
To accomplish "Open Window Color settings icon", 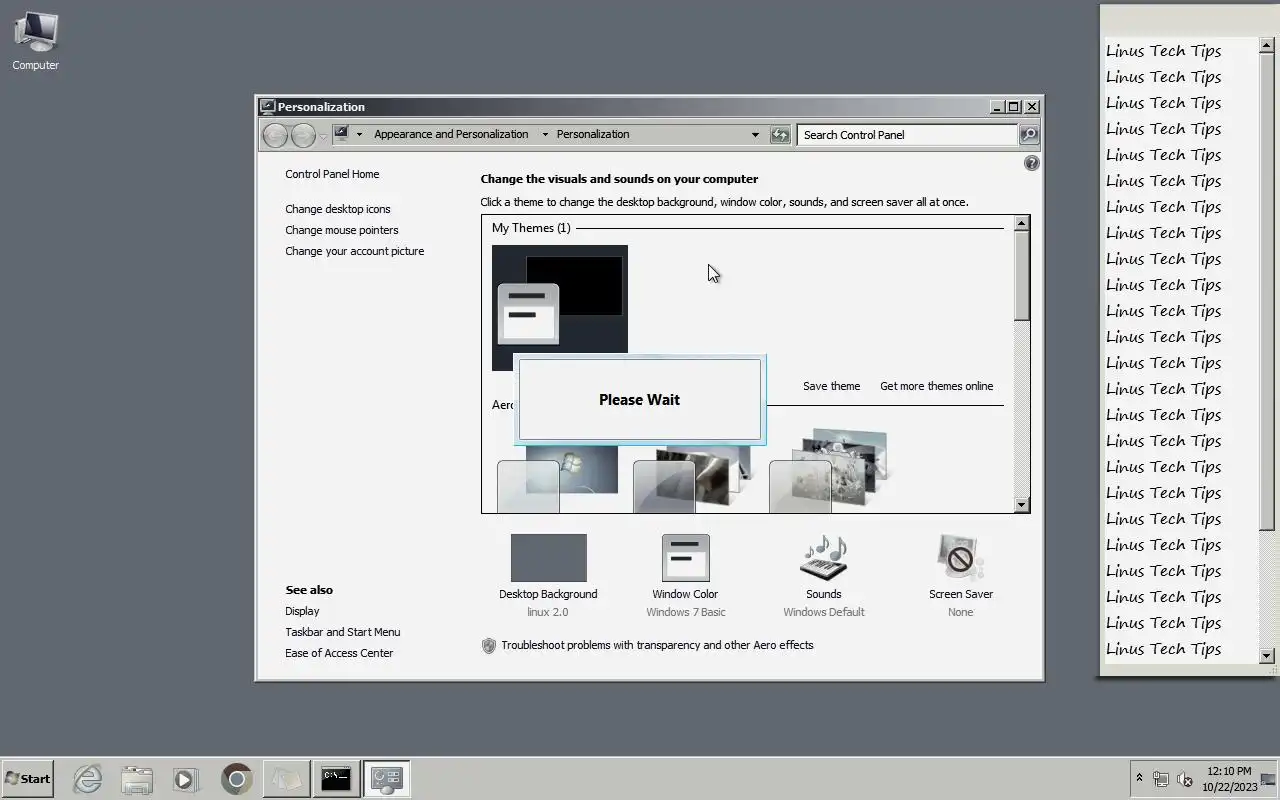I will 685,558.
